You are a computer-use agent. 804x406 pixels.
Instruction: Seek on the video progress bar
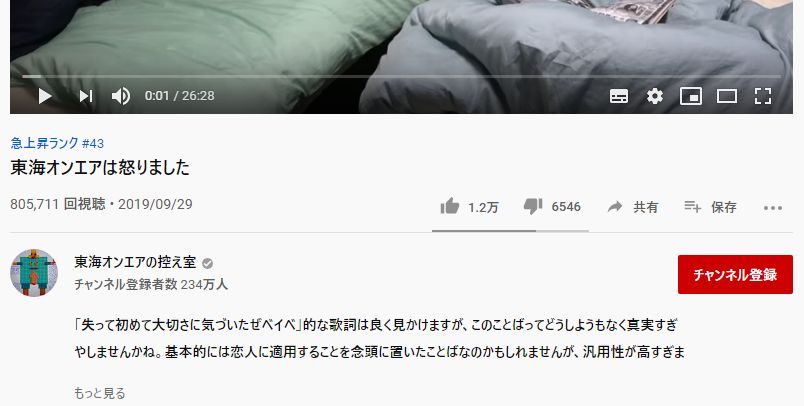point(401,76)
